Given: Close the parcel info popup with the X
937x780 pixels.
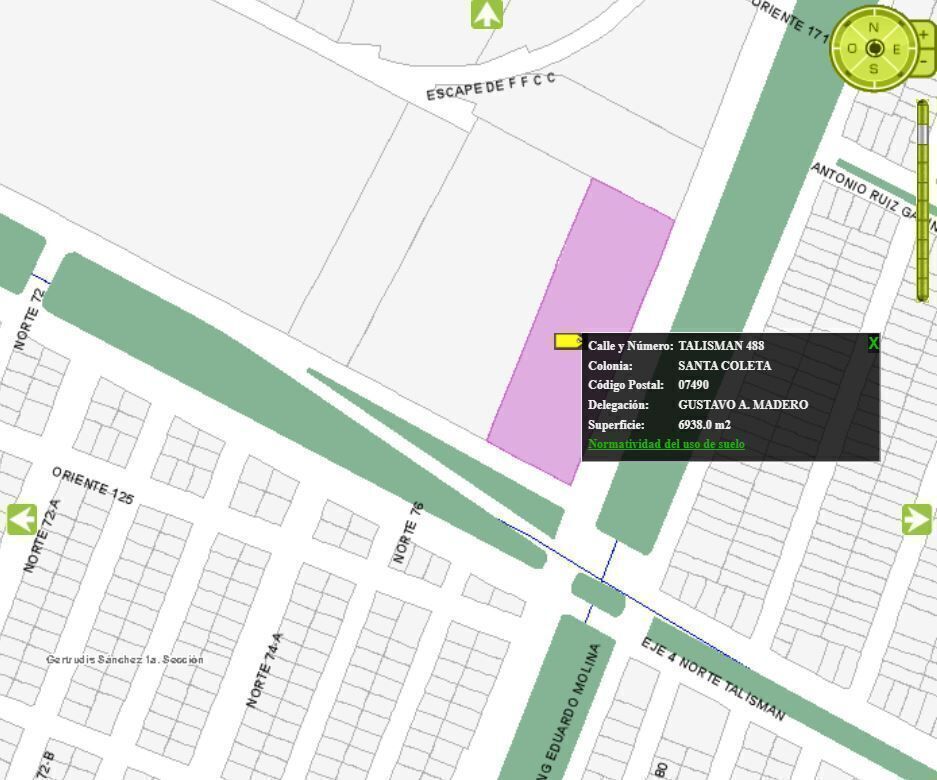Looking at the screenshot, I should (873, 344).
